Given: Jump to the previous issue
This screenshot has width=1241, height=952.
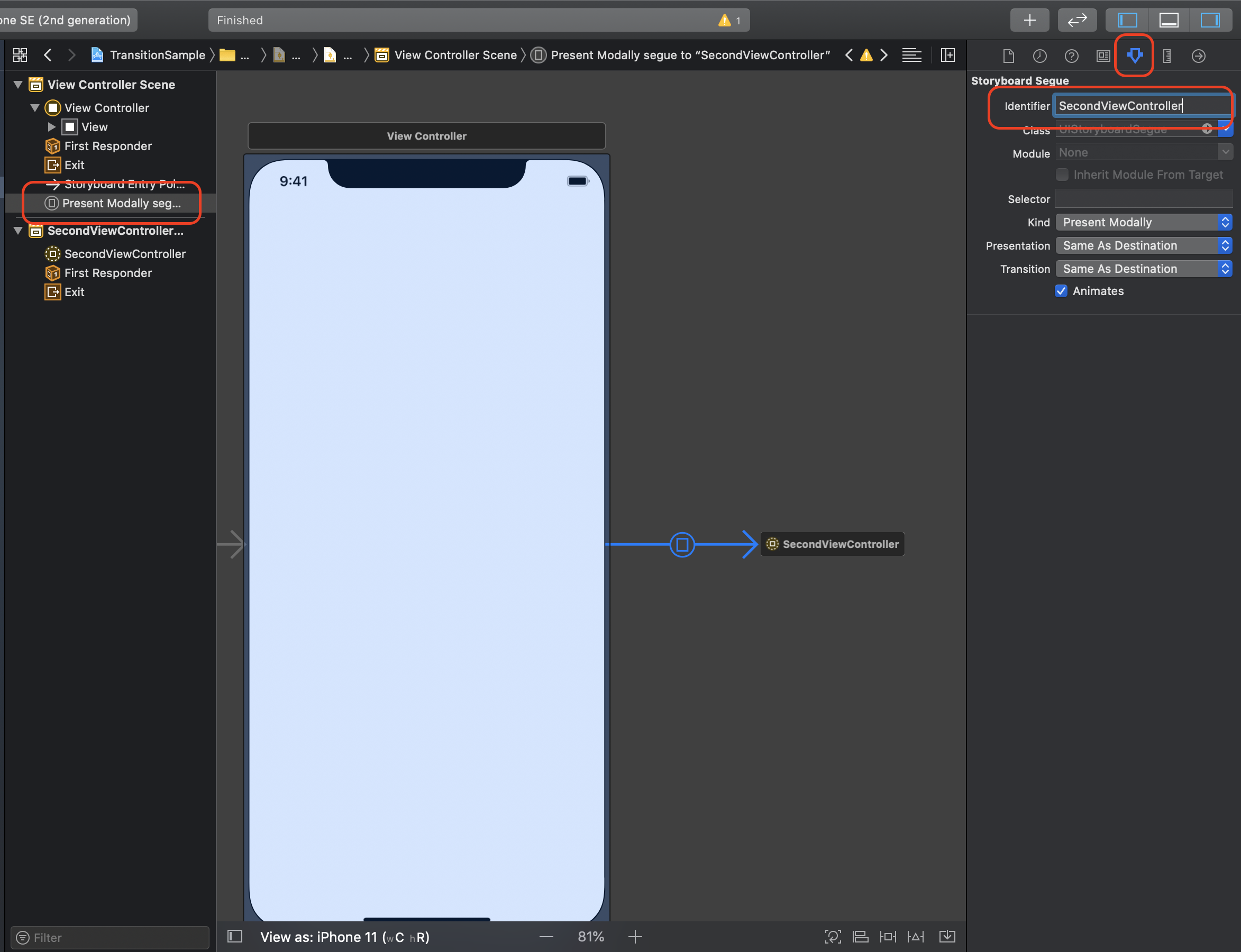Looking at the screenshot, I should coord(849,55).
